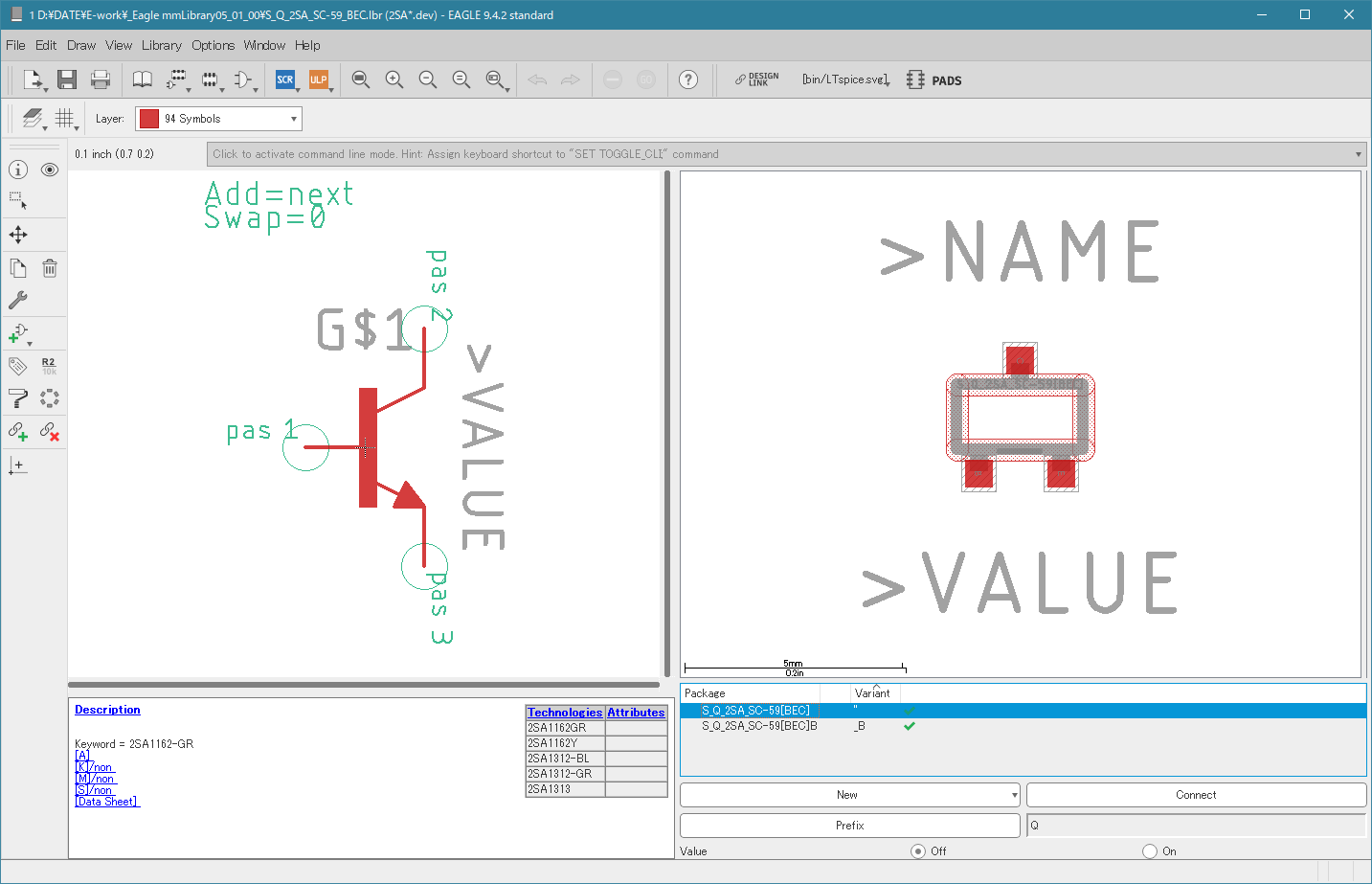Click the Redraw zoom icon
This screenshot has height=884, width=1372.
coord(461,79)
